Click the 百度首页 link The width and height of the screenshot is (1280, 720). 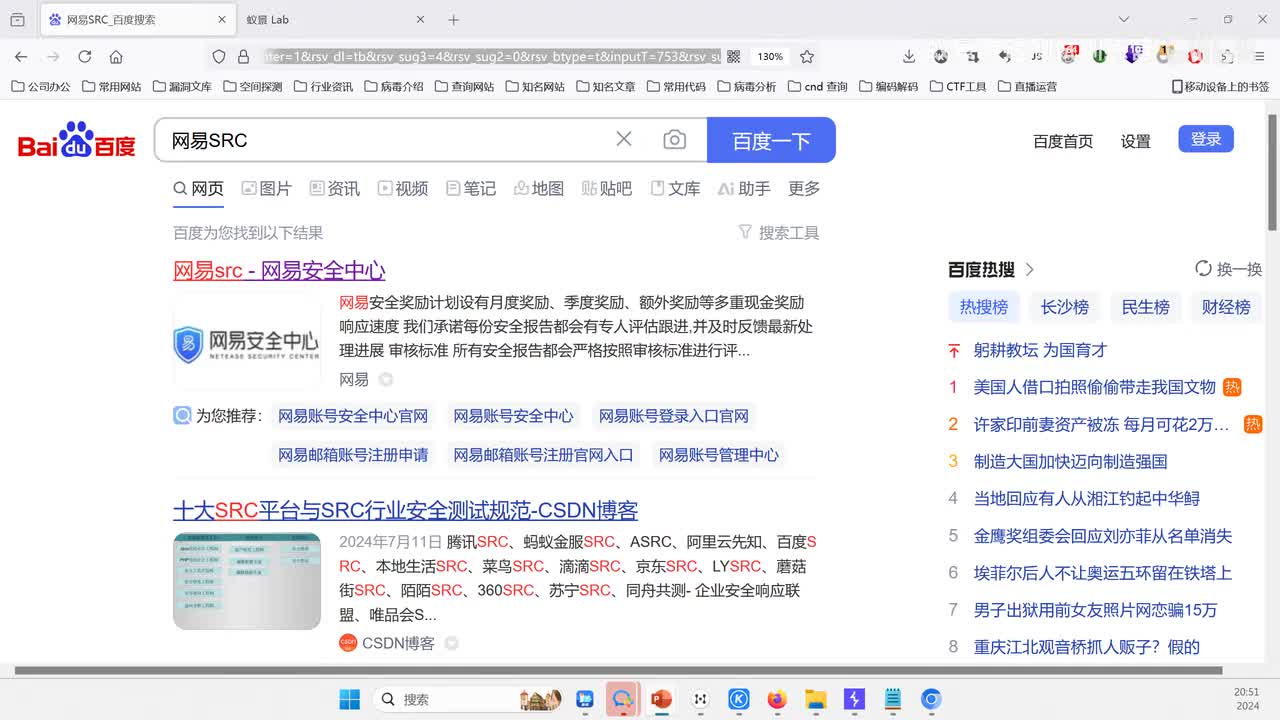(1063, 141)
